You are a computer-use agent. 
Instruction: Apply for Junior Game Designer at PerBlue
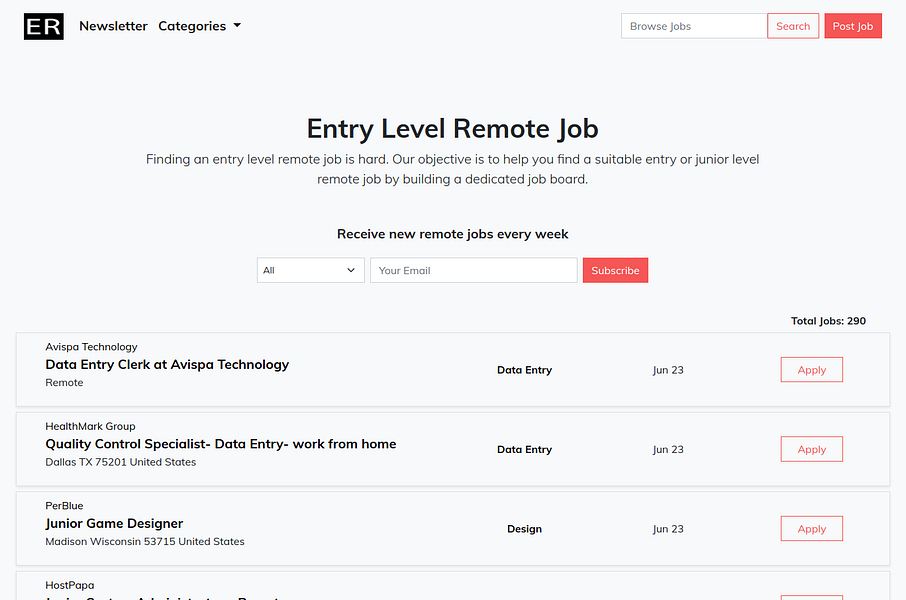pos(811,528)
